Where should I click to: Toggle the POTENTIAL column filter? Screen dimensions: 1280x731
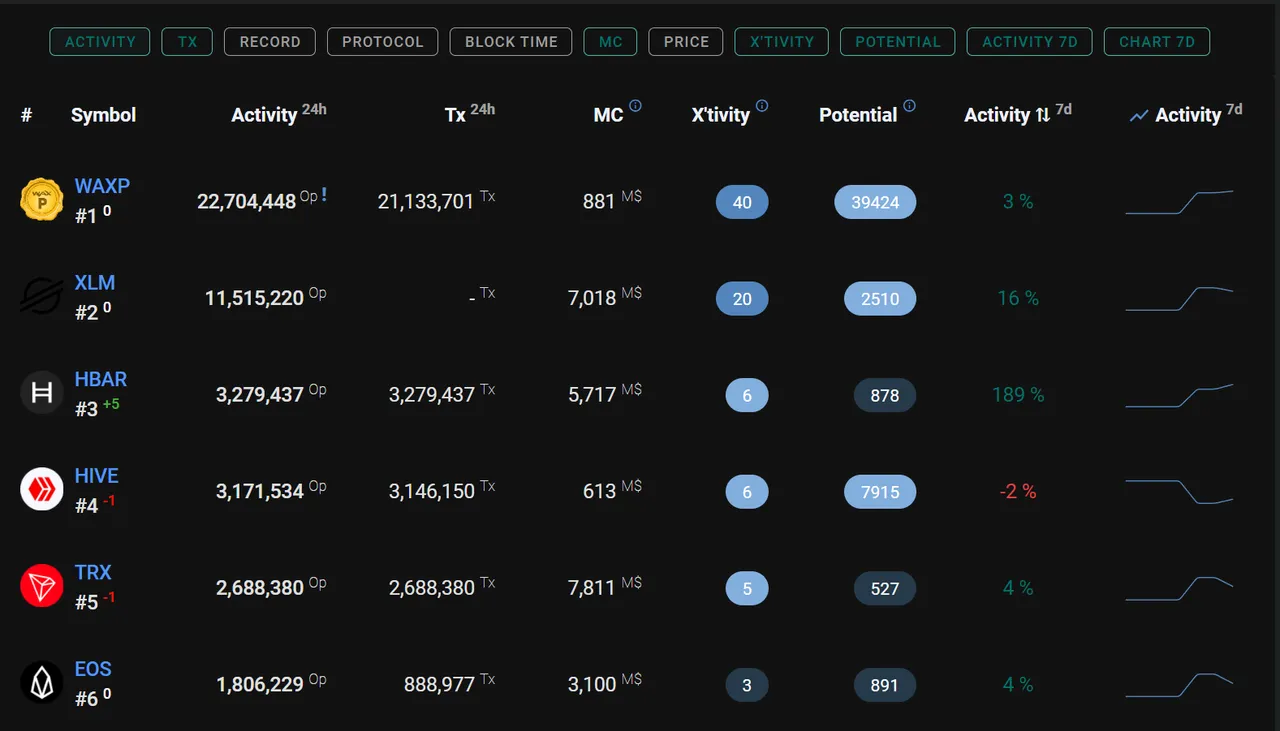click(898, 42)
